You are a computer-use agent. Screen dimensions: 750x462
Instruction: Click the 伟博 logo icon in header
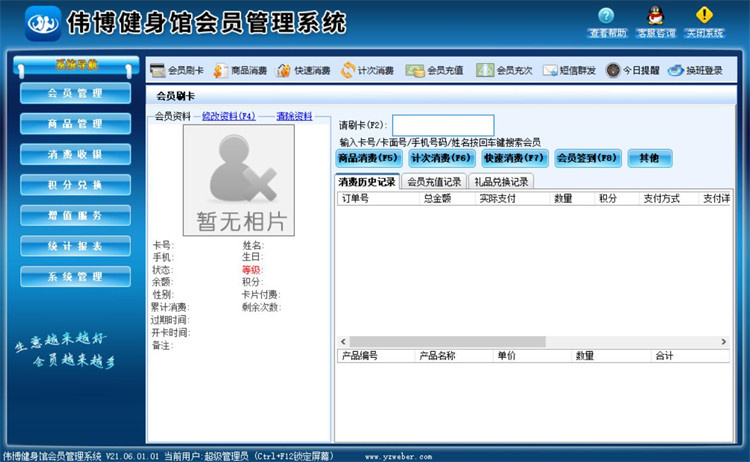tap(43, 23)
